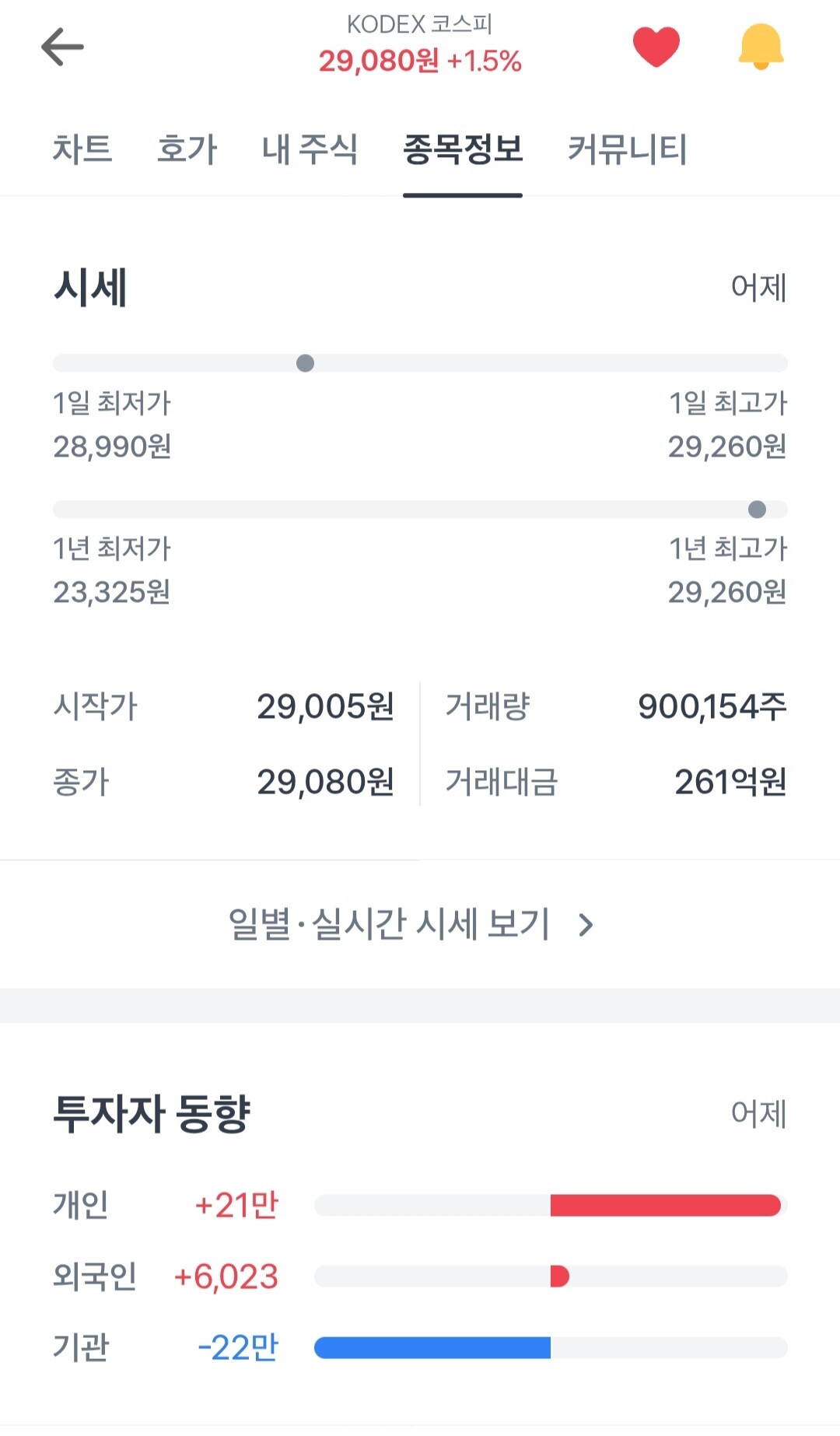Tap the yellow bell alert icon
Viewport: 840px width, 1436px height.
click(x=761, y=47)
